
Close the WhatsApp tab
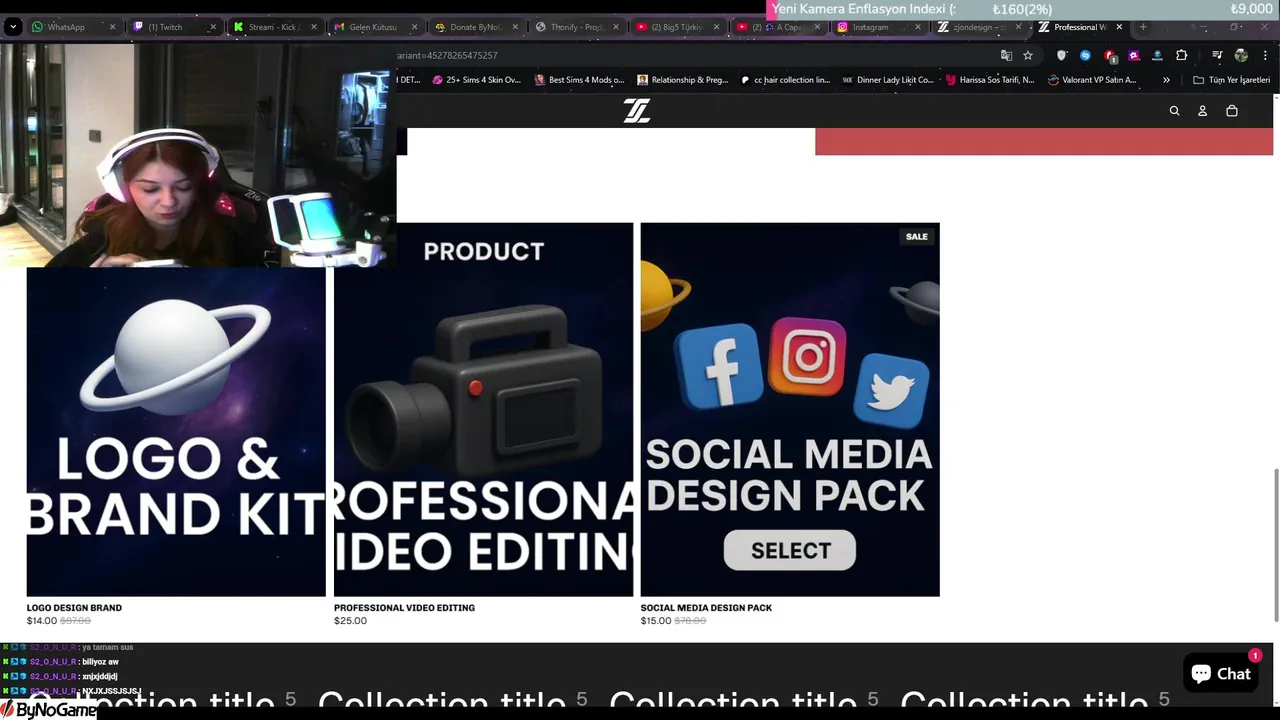[x=112, y=27]
